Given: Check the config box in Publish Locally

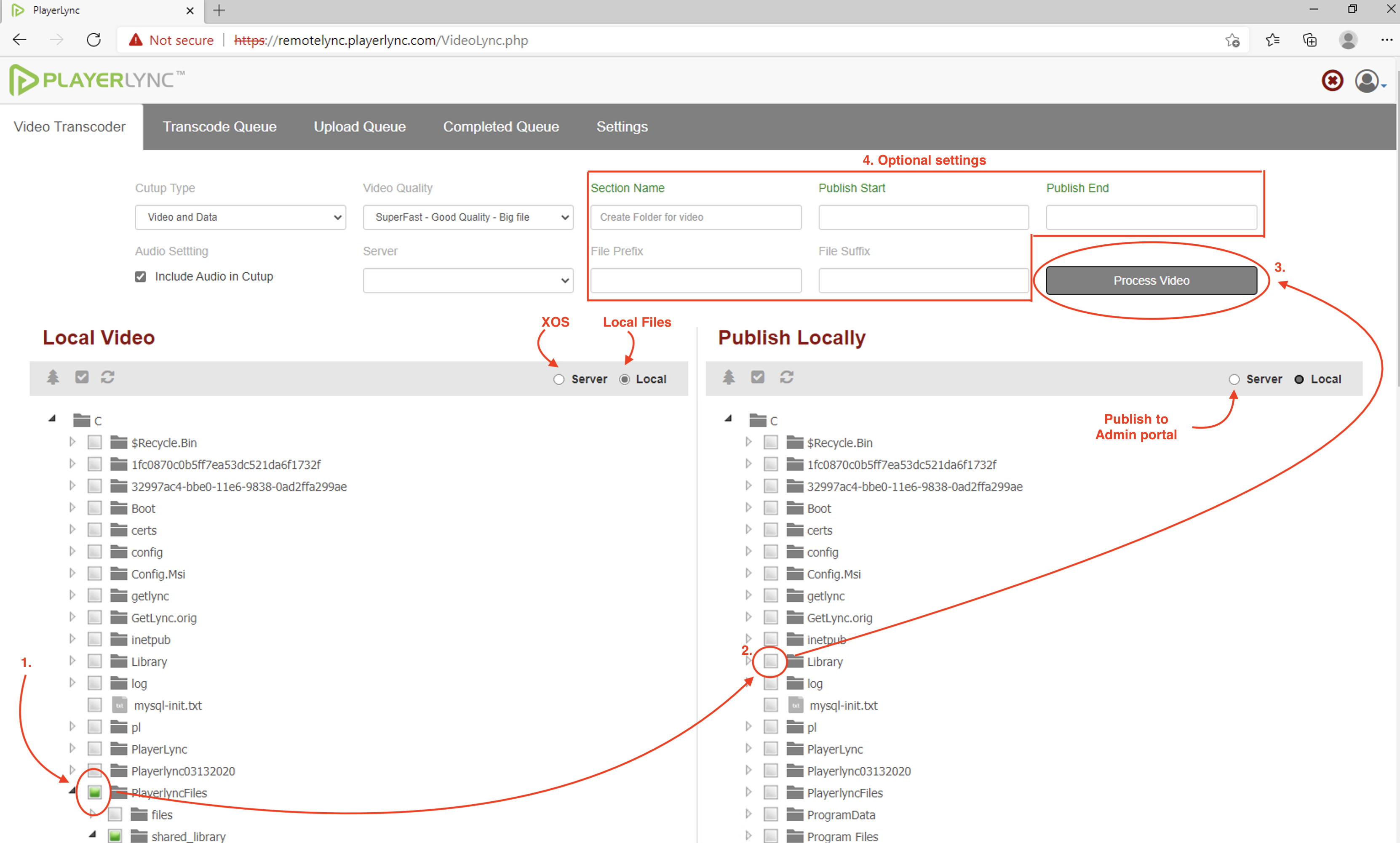Looking at the screenshot, I should (770, 552).
